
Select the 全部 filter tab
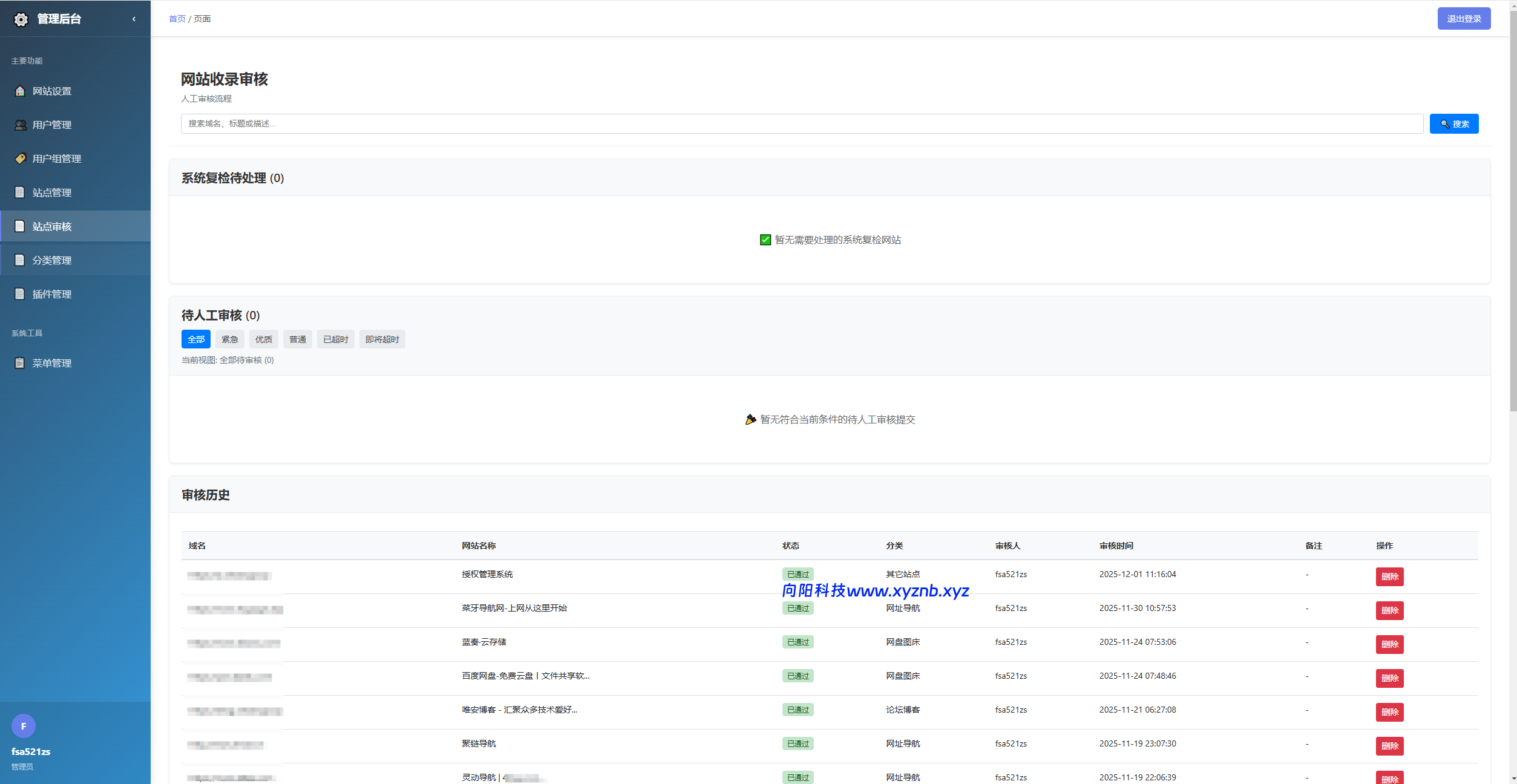coord(195,339)
